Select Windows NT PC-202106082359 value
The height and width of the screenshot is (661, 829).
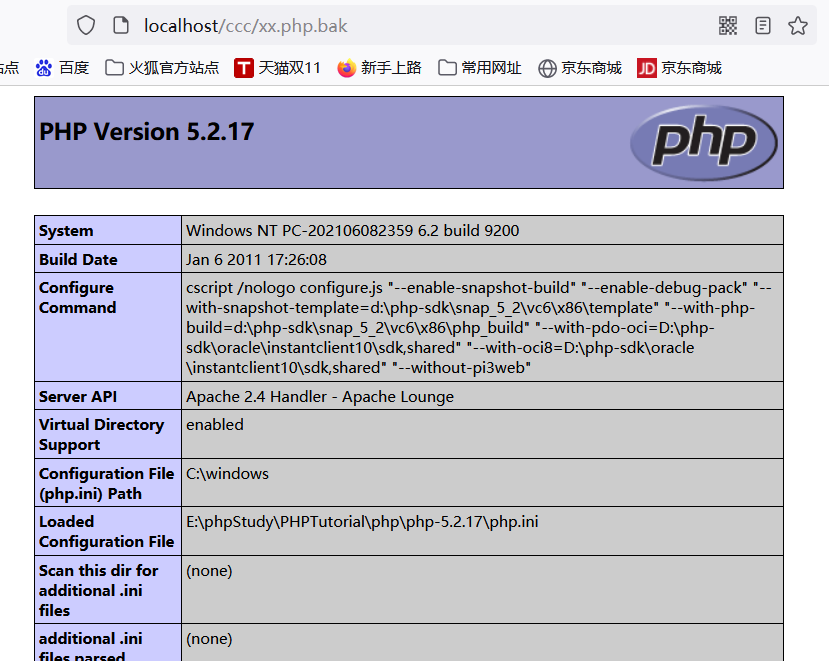click(353, 231)
